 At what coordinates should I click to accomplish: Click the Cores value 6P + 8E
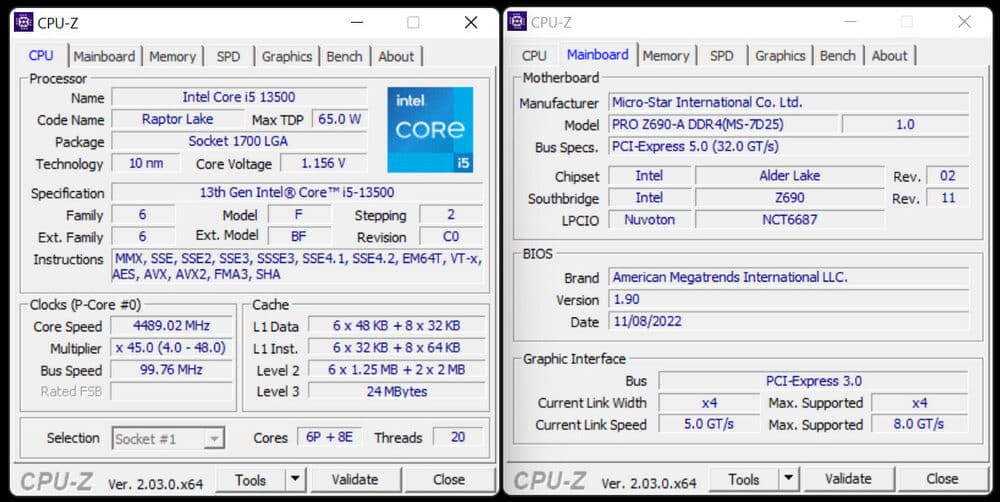(329, 437)
